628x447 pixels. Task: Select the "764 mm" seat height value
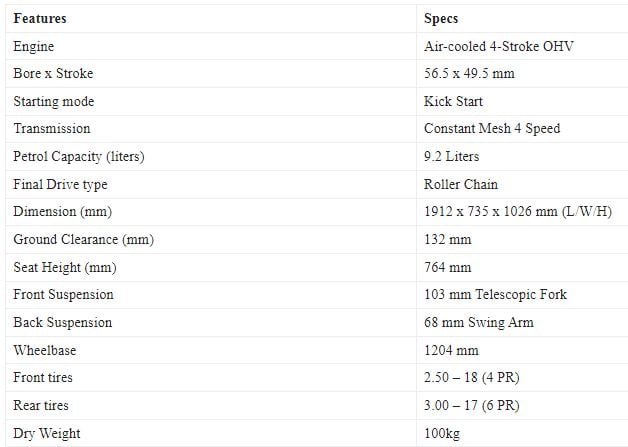coord(448,267)
